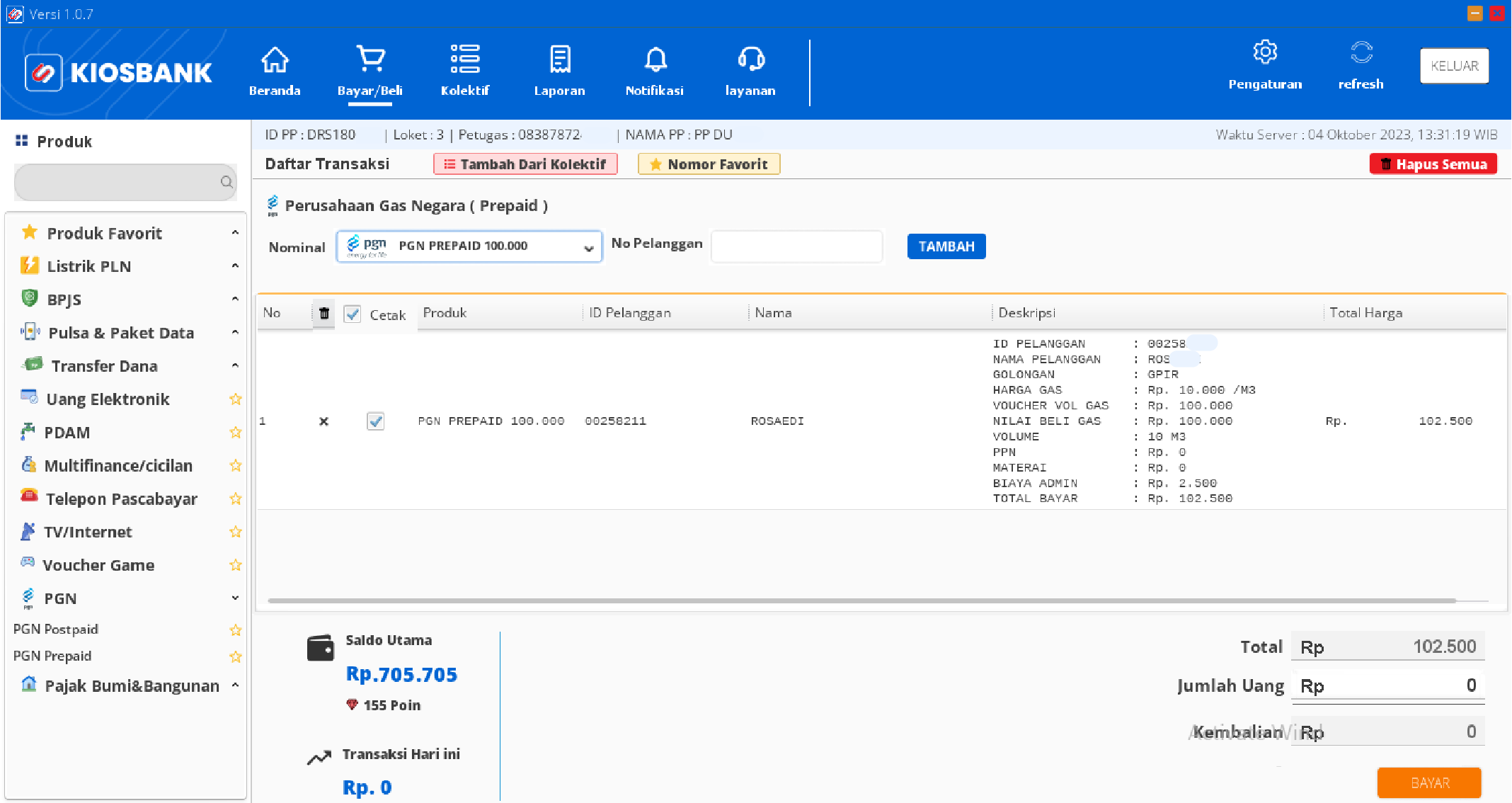Toggle favorite star for PGN Prepaid
Image resolution: width=1512 pixels, height=803 pixels.
[236, 656]
